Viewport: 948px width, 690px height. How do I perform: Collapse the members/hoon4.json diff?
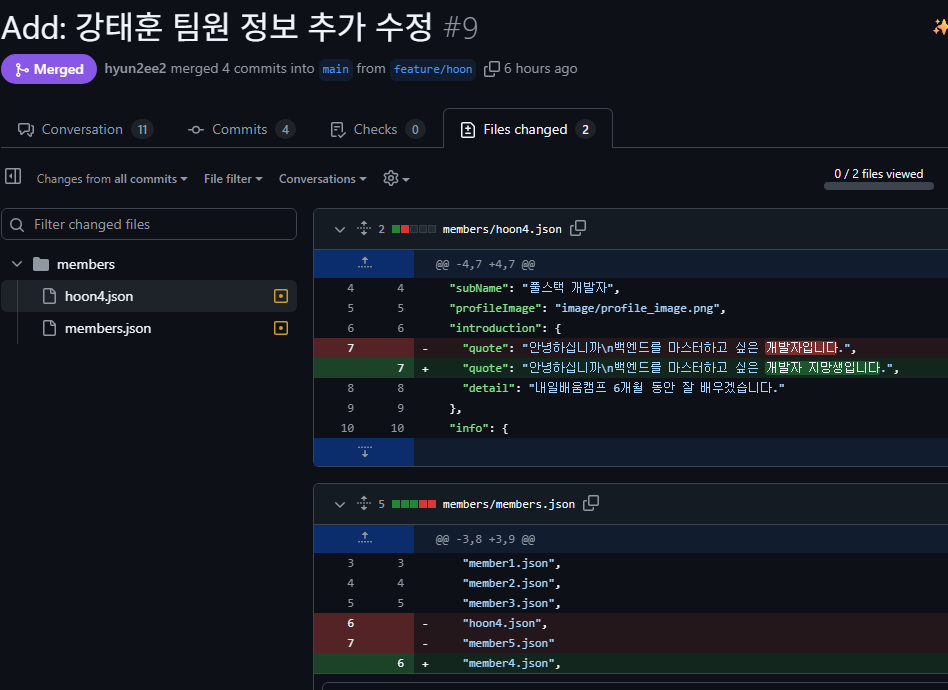340,229
